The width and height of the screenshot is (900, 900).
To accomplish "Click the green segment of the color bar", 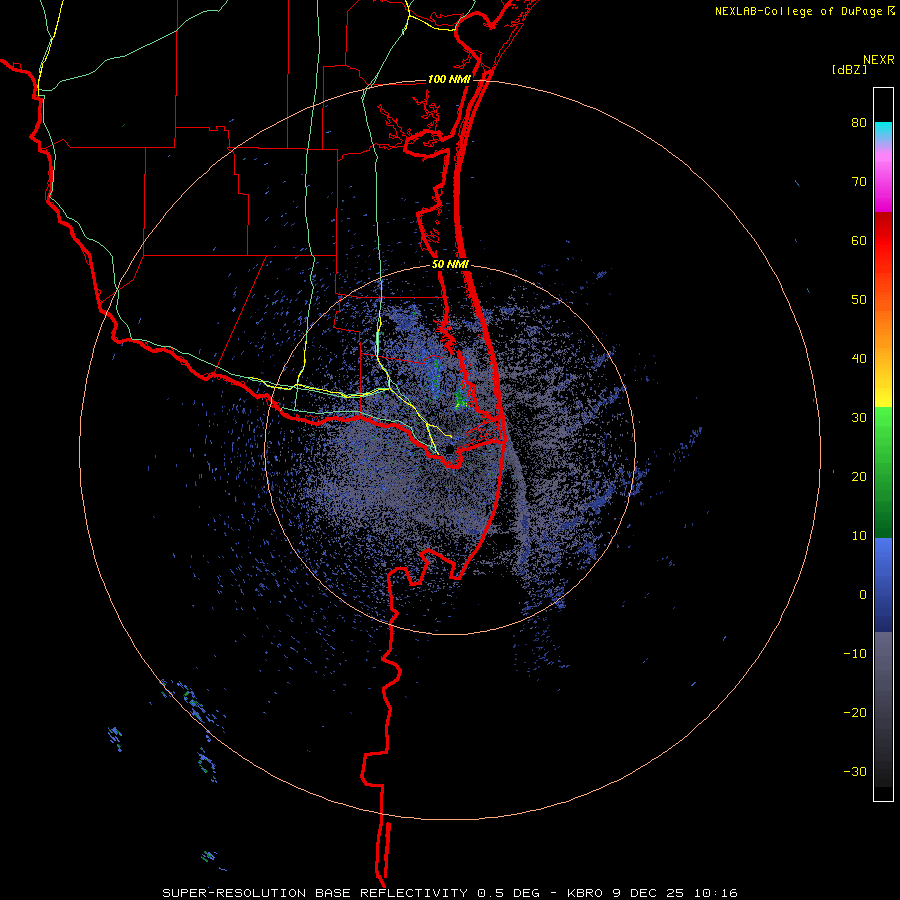I will (x=883, y=472).
